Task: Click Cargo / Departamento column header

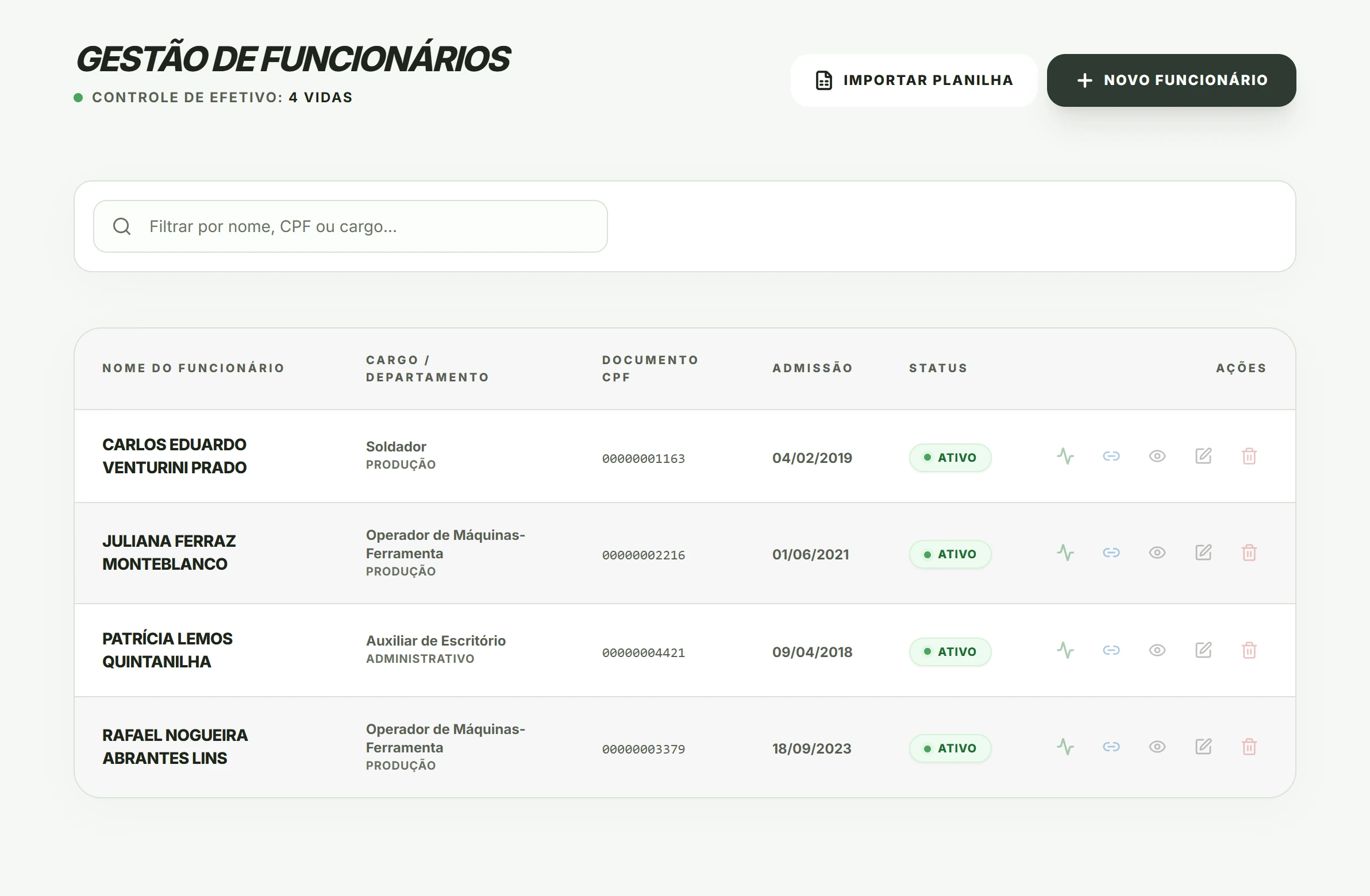Action: click(x=427, y=369)
